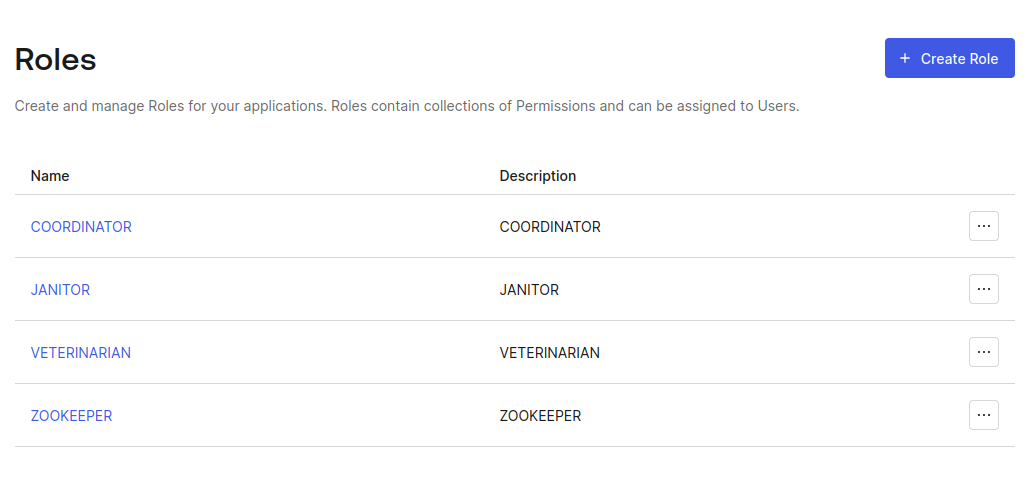The width and height of the screenshot is (1032, 496).
Task: Click the ZOOKEEPER description cell text
Action: click(540, 416)
